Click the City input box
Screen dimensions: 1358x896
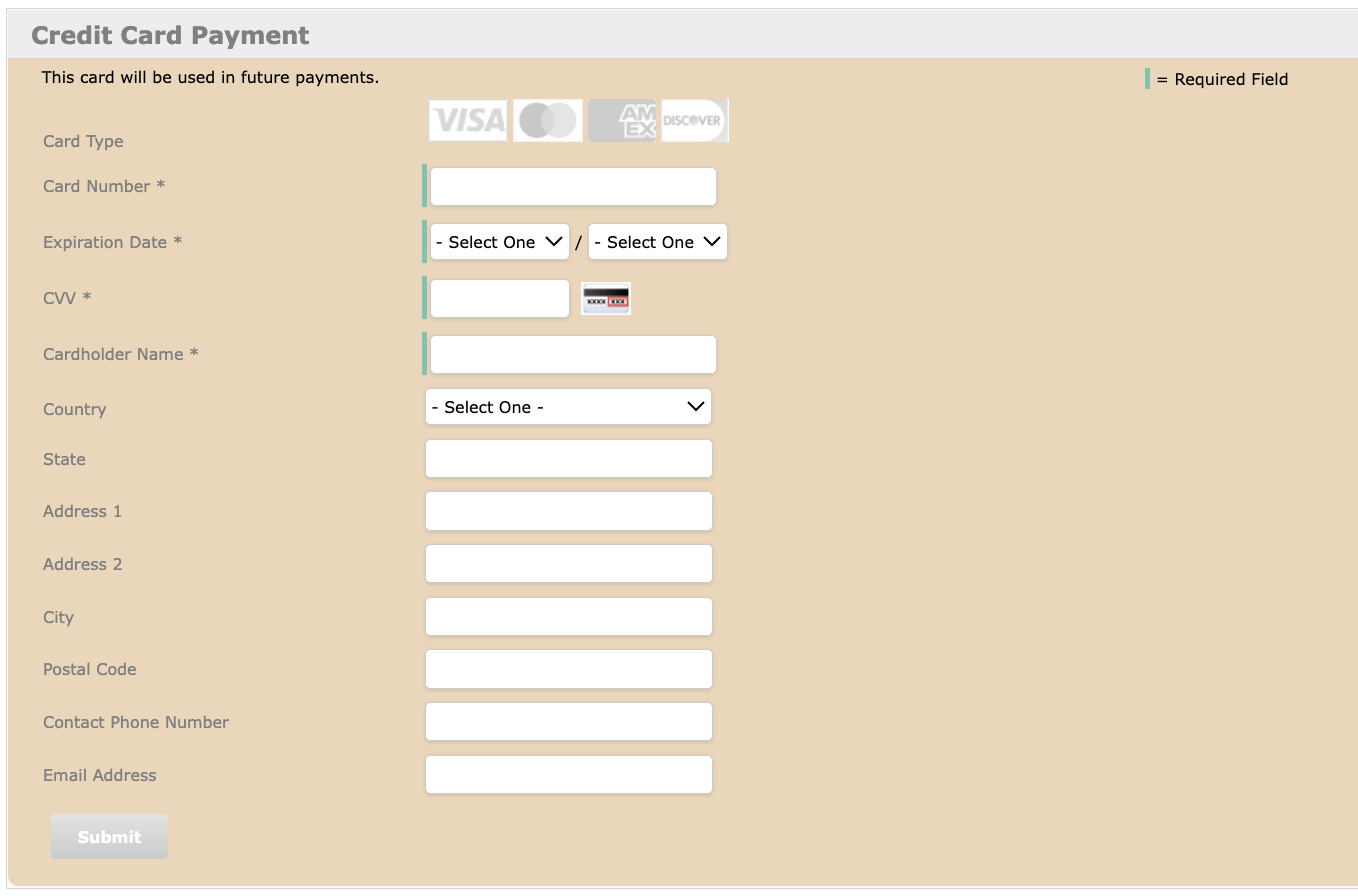[568, 616]
